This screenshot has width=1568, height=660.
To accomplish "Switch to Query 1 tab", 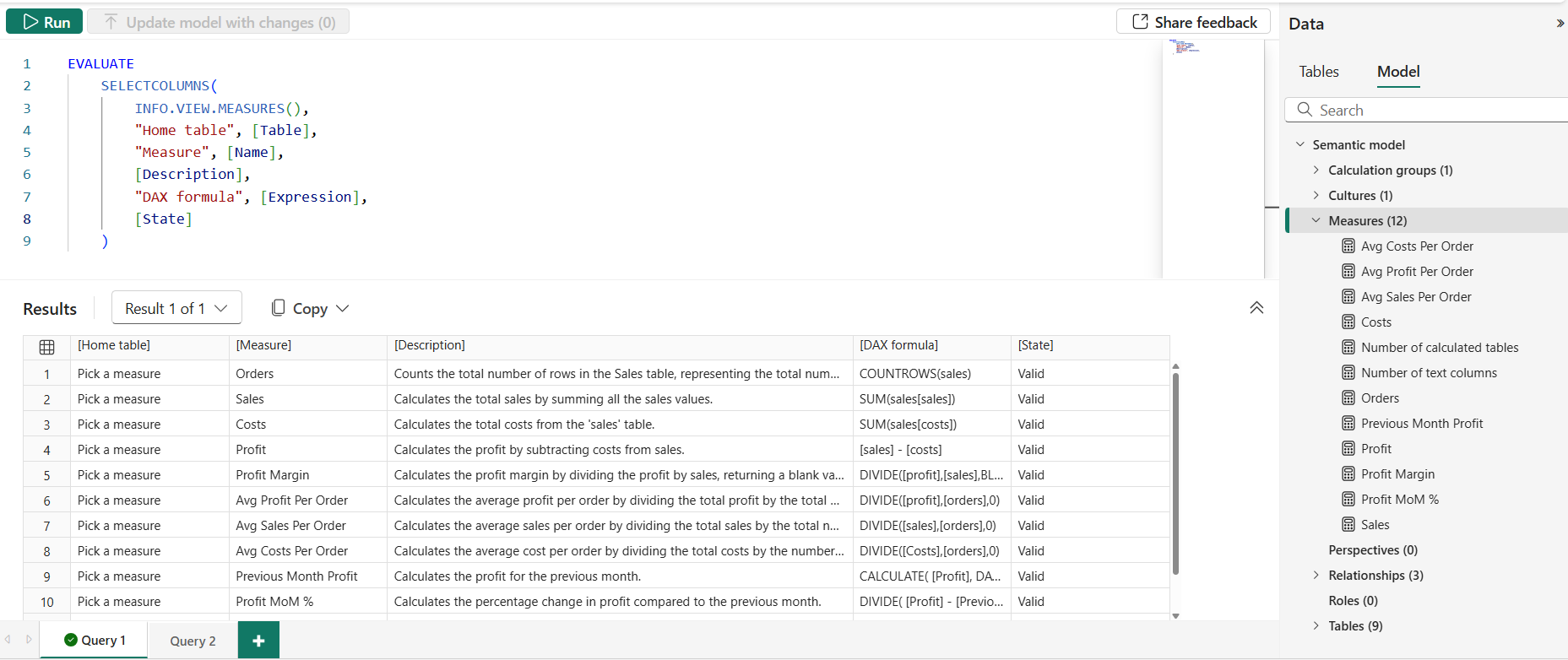I will [95, 641].
